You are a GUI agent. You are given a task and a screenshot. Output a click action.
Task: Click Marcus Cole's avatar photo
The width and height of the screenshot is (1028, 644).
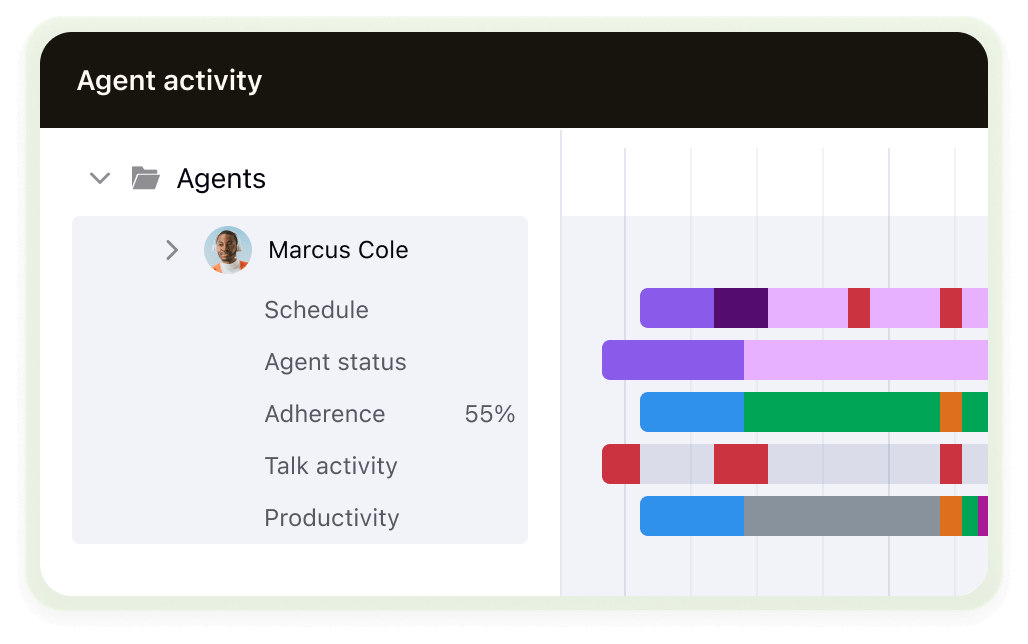[225, 249]
